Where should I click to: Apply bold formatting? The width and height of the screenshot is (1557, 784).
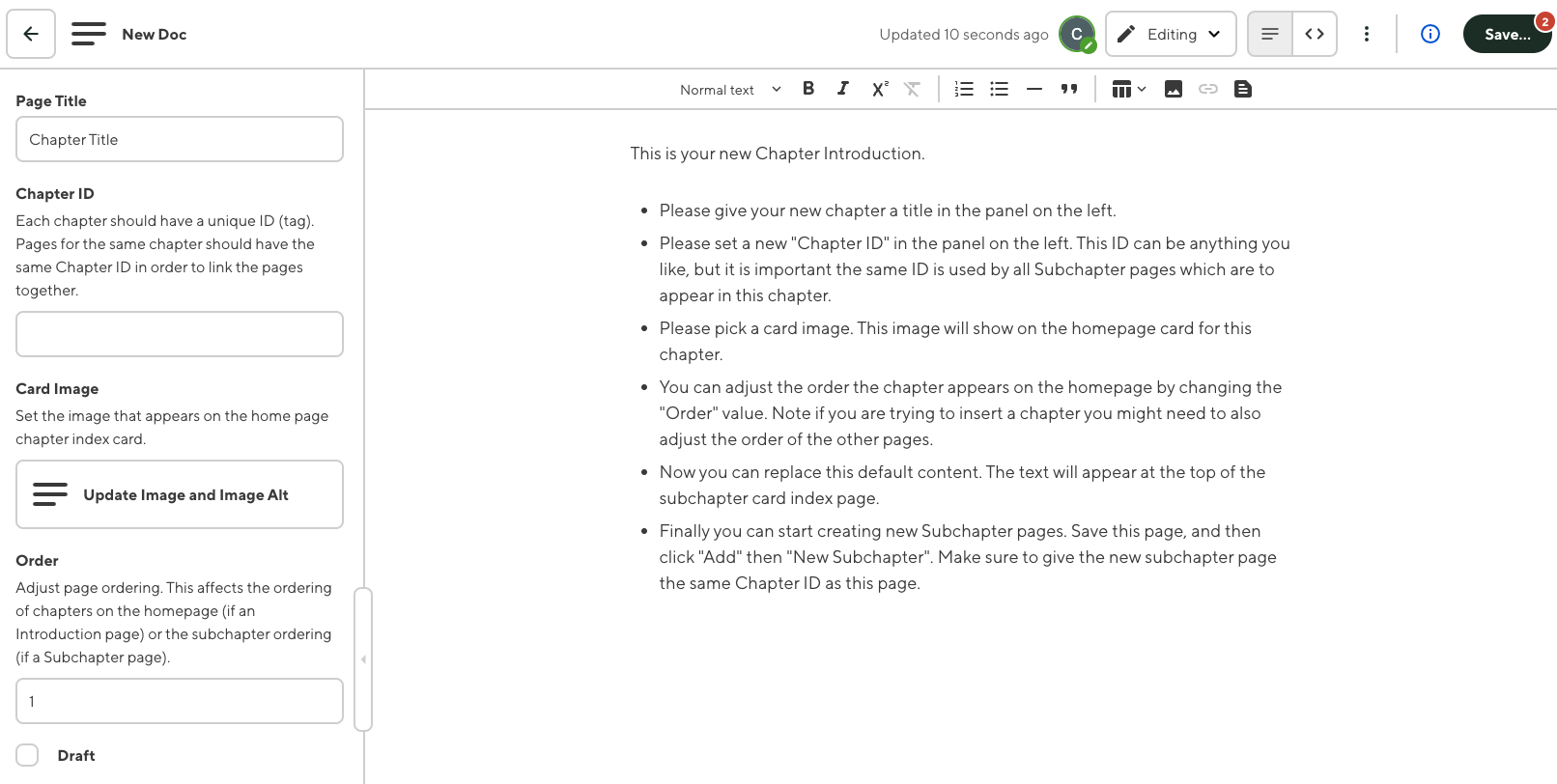pyautogui.click(x=808, y=89)
